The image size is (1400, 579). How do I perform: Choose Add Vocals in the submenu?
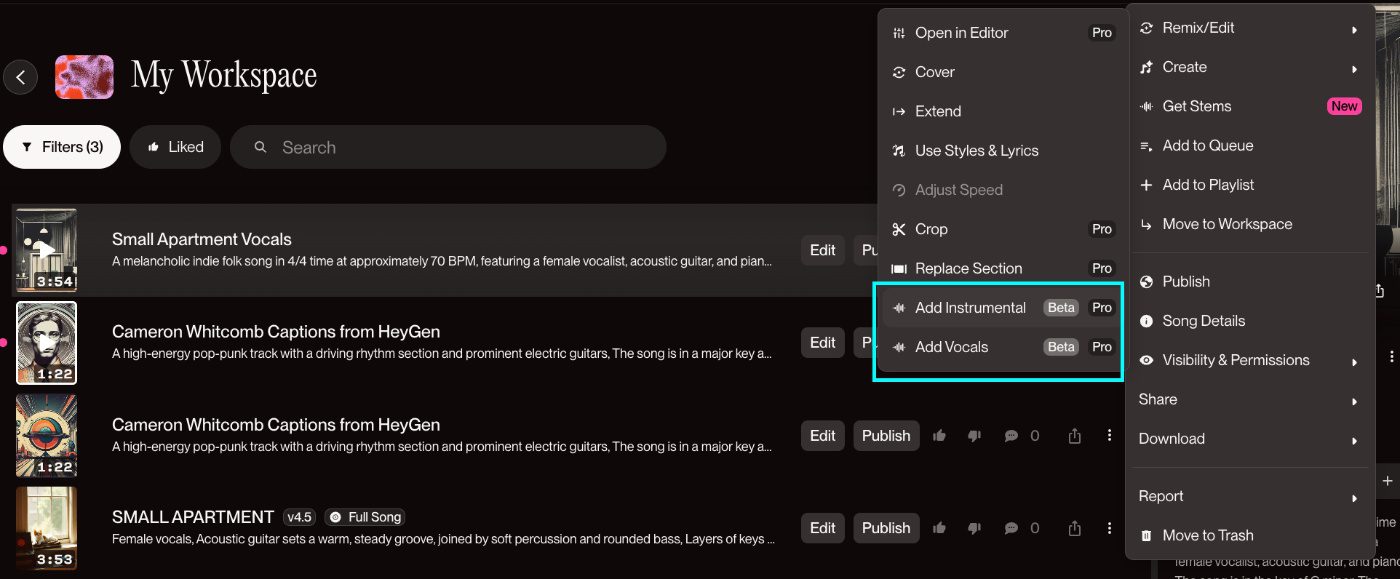[951, 347]
